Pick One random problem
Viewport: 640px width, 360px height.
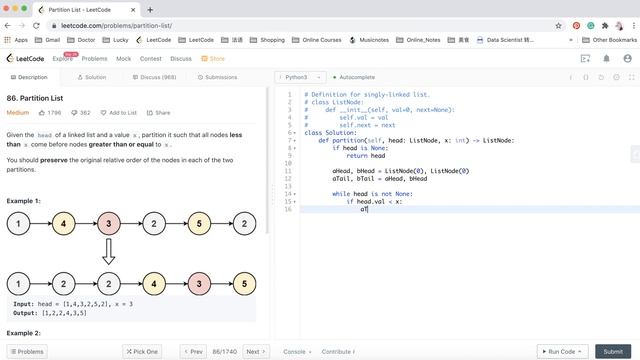(x=142, y=351)
